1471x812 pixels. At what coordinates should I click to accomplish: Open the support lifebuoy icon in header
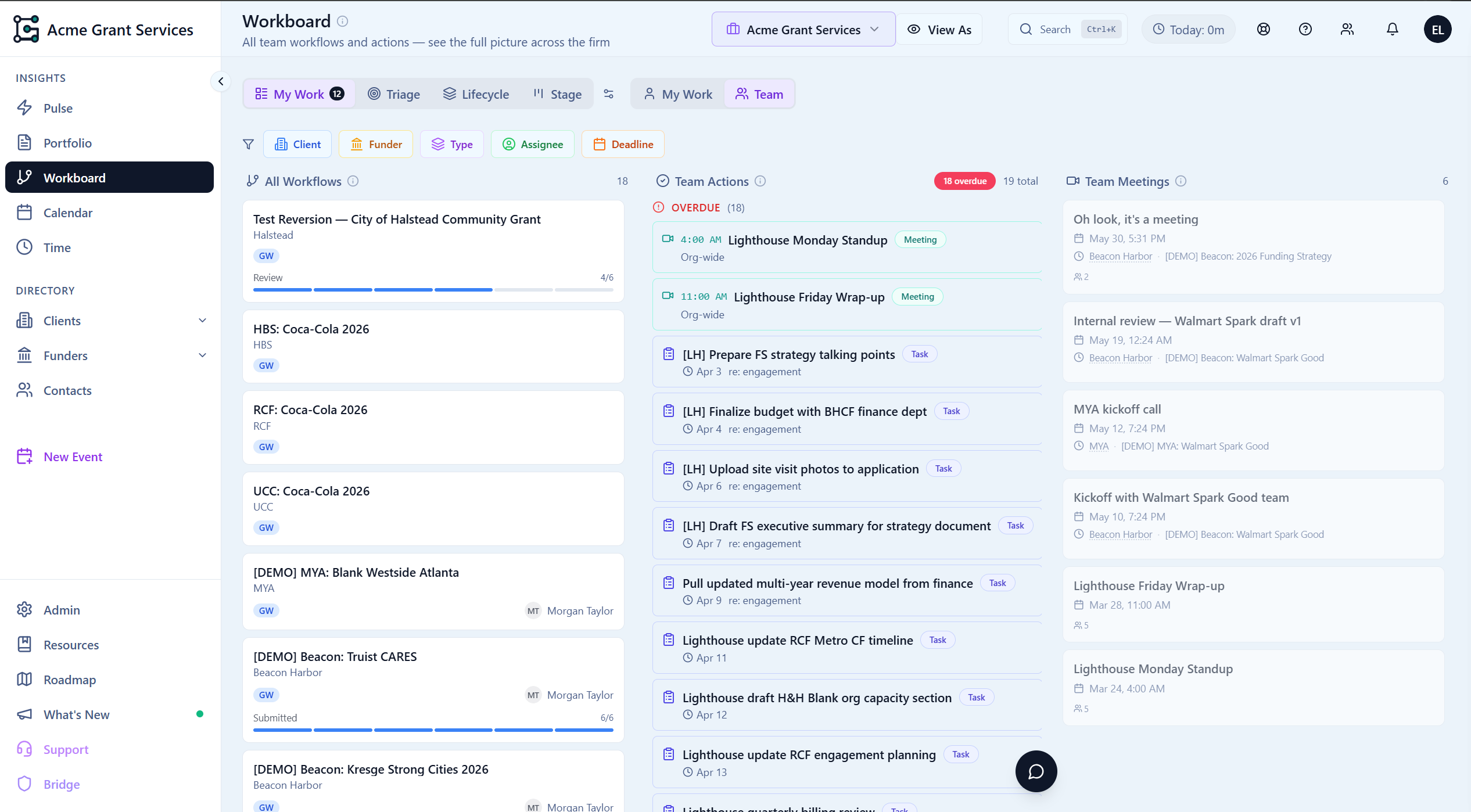(1264, 29)
